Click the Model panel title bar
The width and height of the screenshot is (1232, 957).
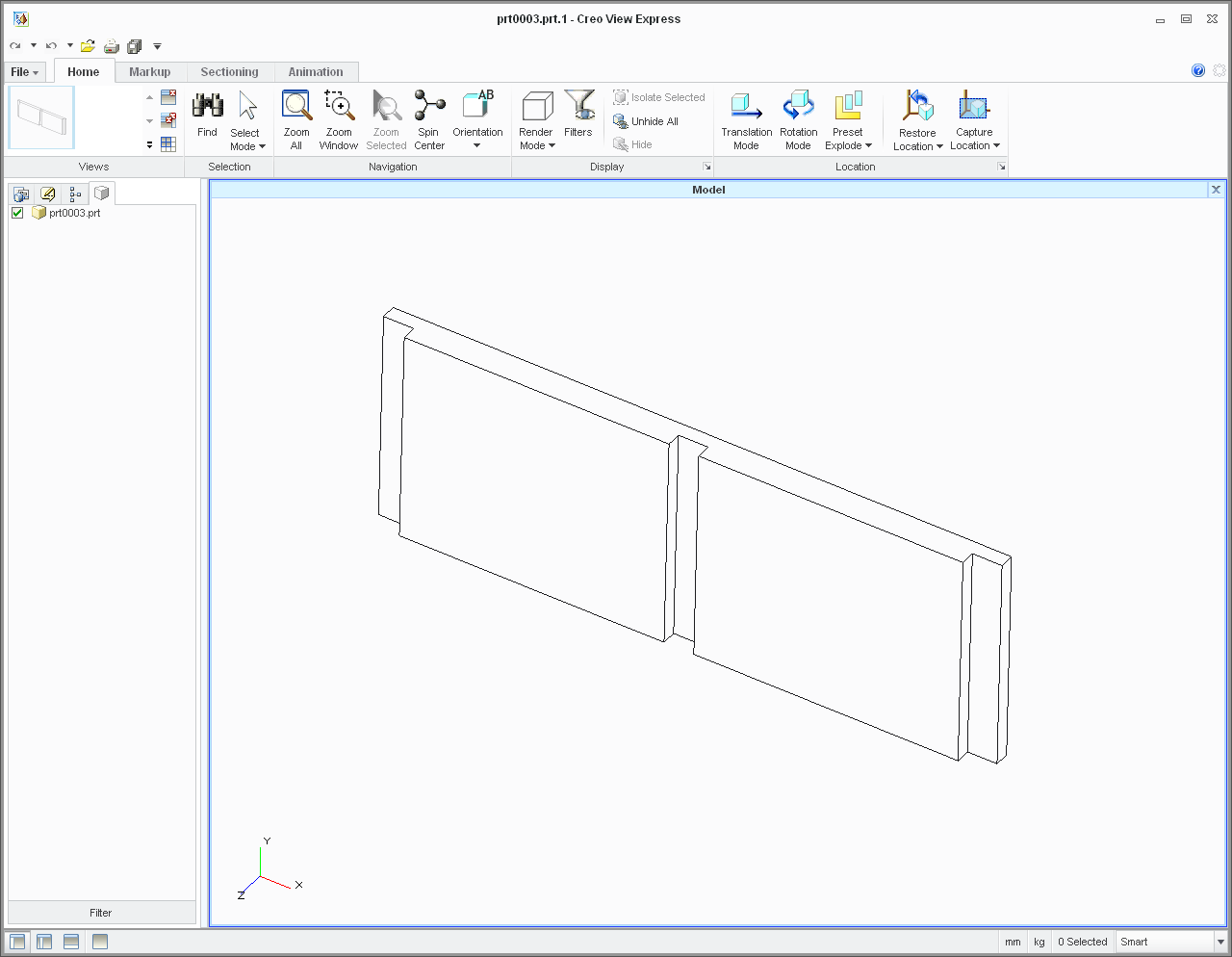tap(708, 190)
